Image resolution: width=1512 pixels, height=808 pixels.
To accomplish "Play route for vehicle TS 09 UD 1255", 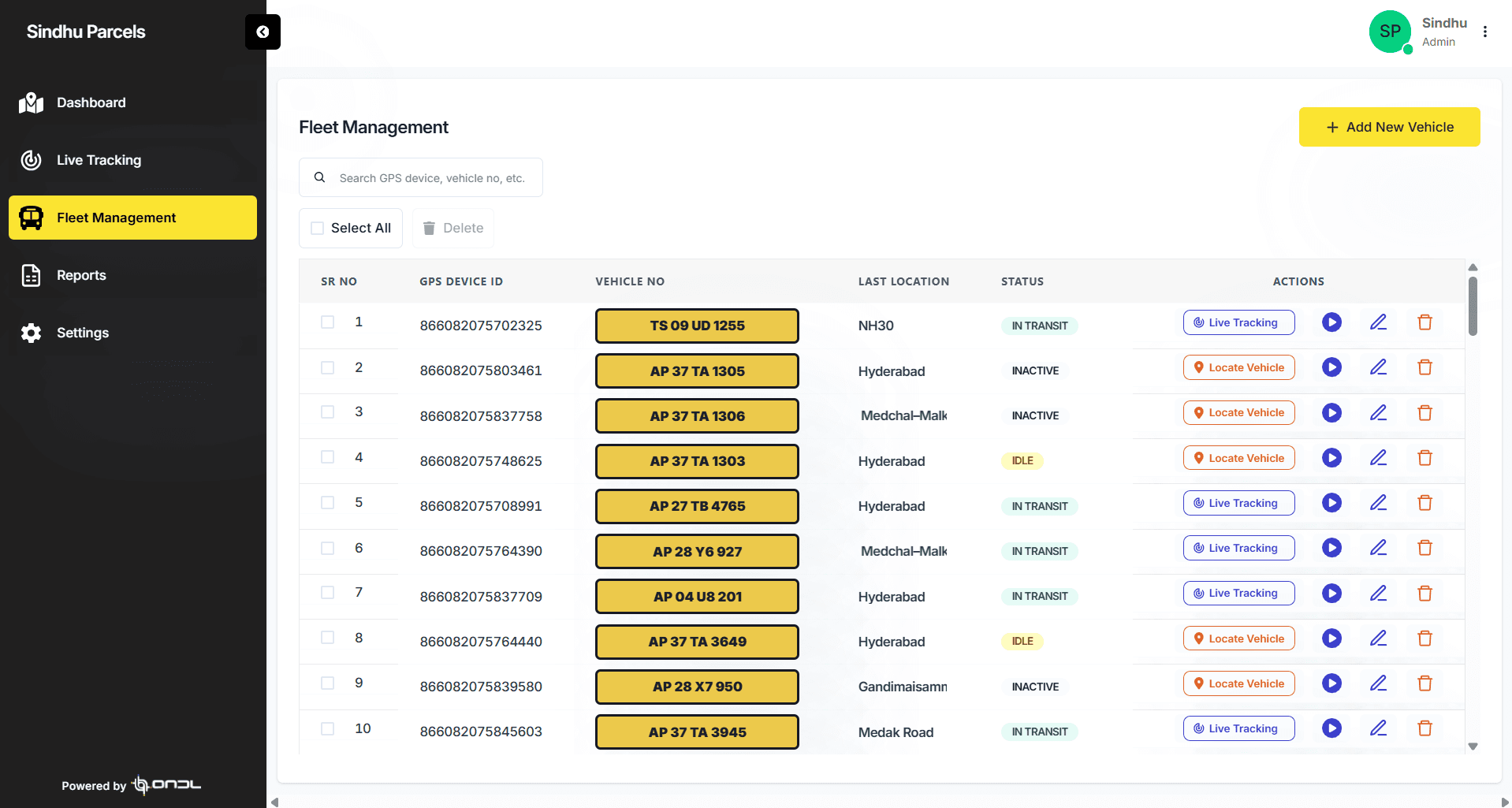I will [x=1331, y=322].
